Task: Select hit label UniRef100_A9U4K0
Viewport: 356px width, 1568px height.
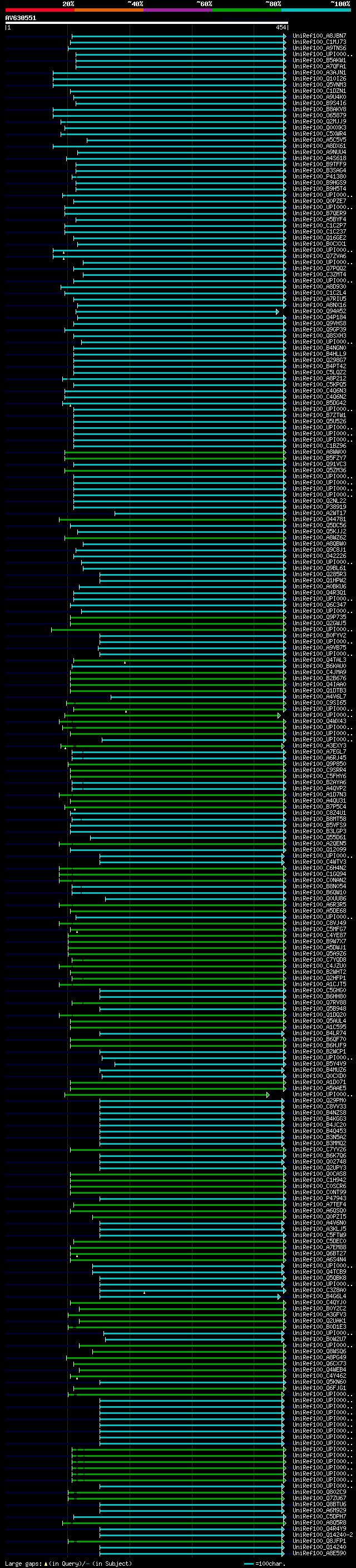Action: click(x=319, y=97)
